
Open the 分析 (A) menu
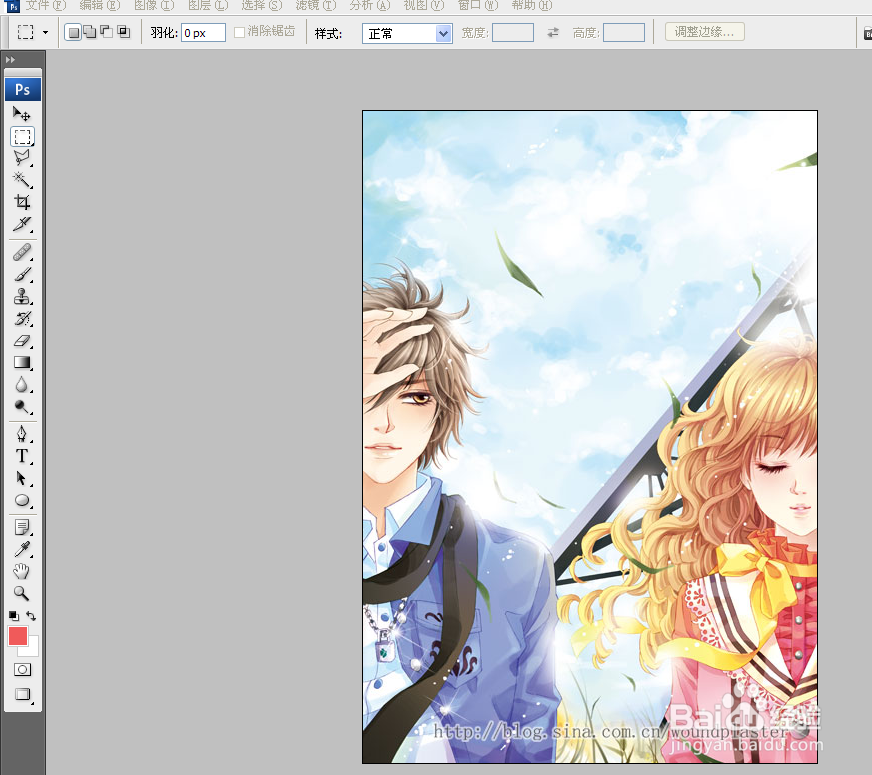pyautogui.click(x=370, y=6)
